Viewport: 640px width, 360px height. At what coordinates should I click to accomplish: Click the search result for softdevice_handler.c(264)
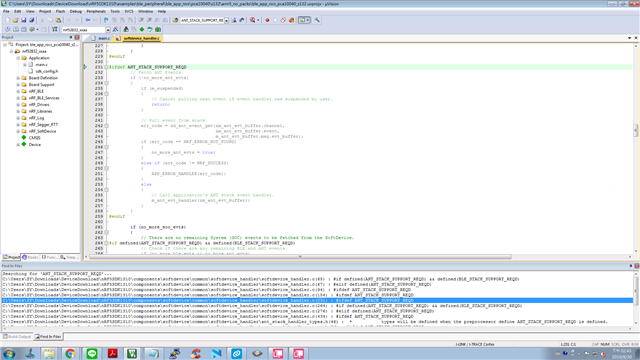(262, 306)
